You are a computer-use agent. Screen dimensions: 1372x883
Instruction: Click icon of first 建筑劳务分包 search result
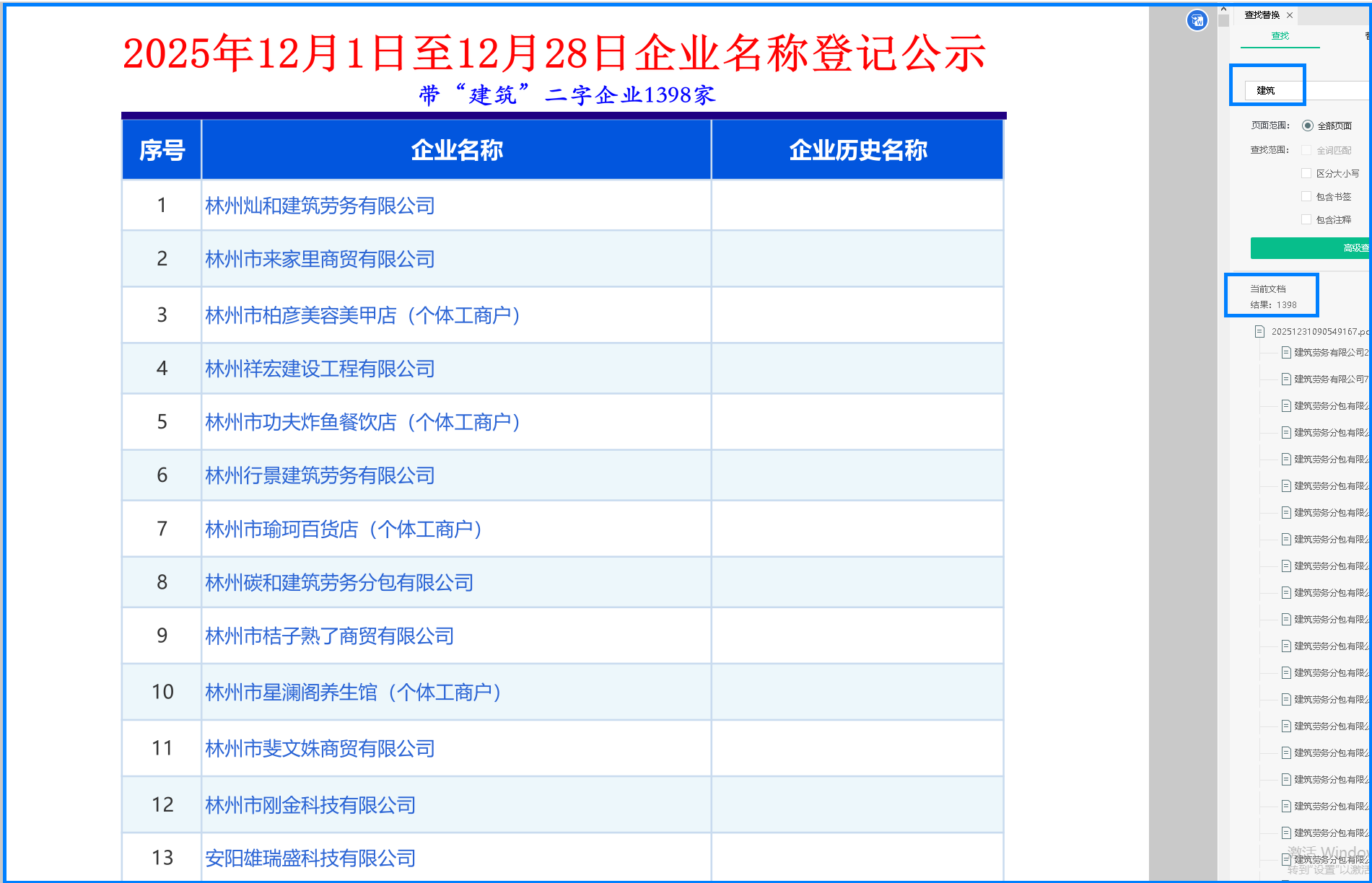[1286, 405]
